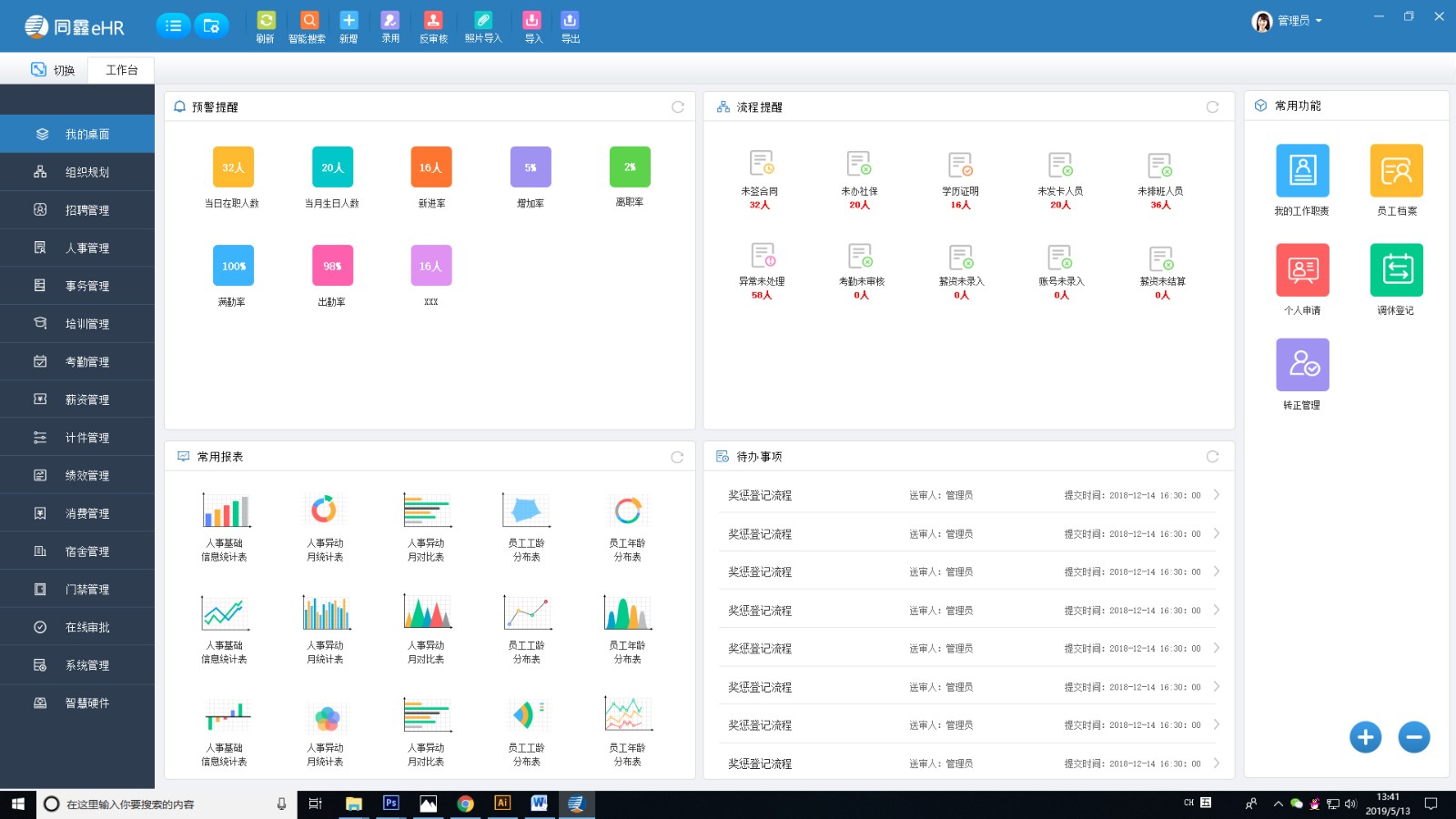The width and height of the screenshot is (1456, 819).
Task: Open 员工档案 shortcut in 常用功能
Action: pos(1396,171)
